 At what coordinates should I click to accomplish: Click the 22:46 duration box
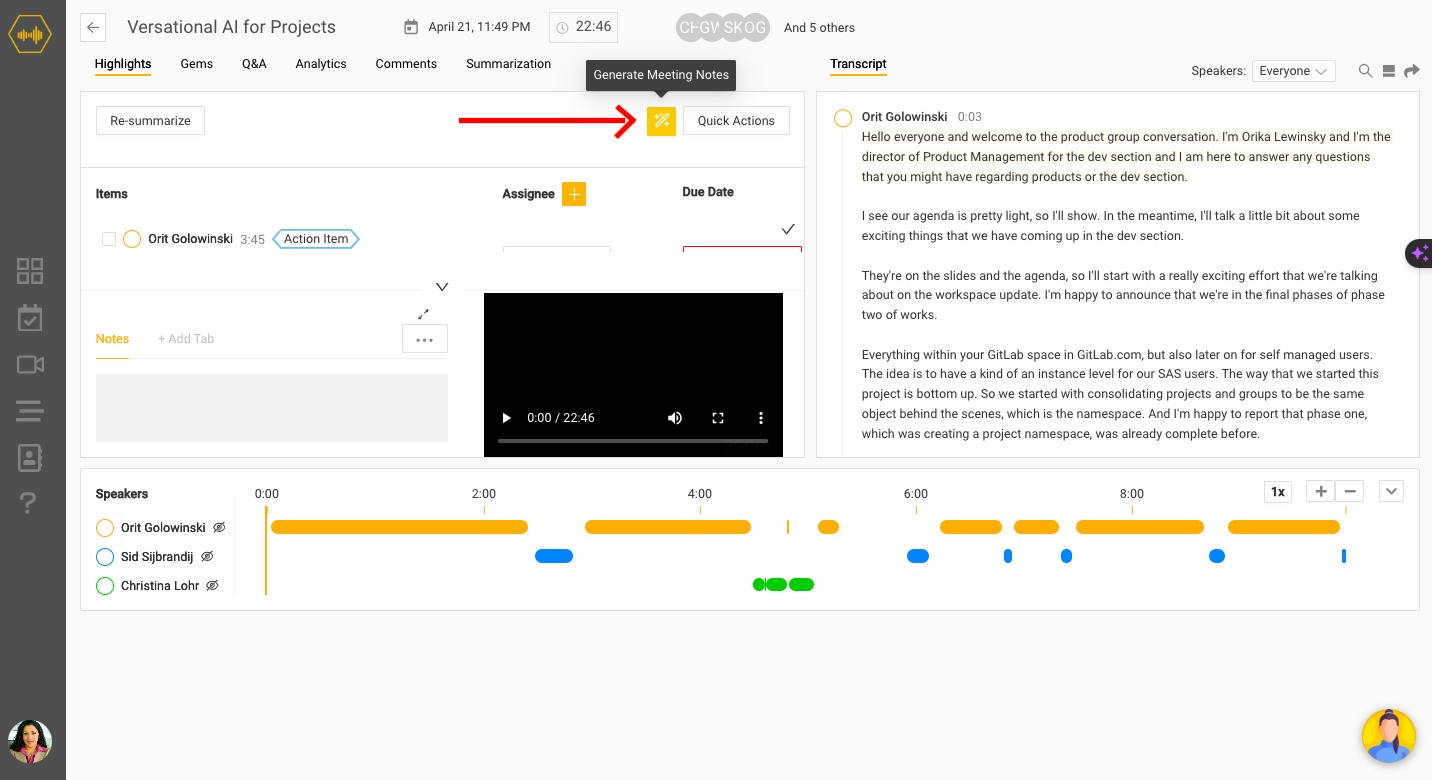pos(583,27)
